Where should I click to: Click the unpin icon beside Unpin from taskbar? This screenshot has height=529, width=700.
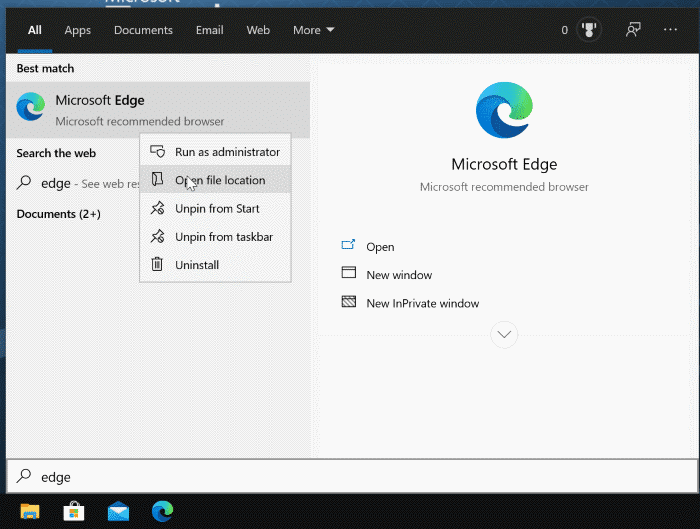pos(157,236)
